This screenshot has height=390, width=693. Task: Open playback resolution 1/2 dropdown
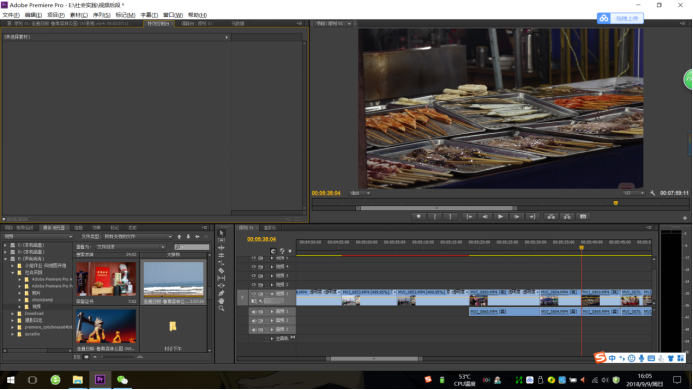[634, 193]
